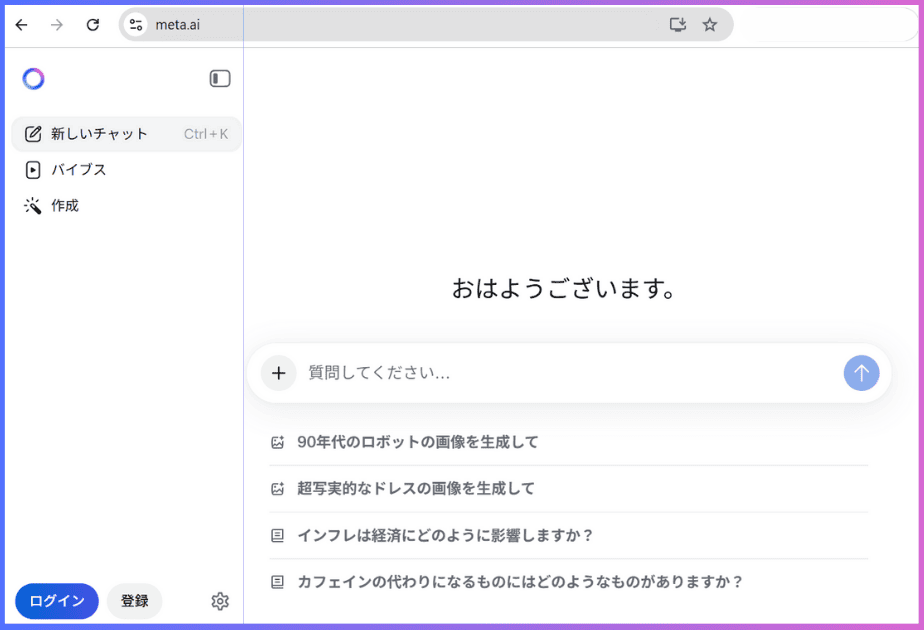Collapse the sidebar with the panel icon
Image resolution: width=924 pixels, height=630 pixels.
pyautogui.click(x=219, y=78)
